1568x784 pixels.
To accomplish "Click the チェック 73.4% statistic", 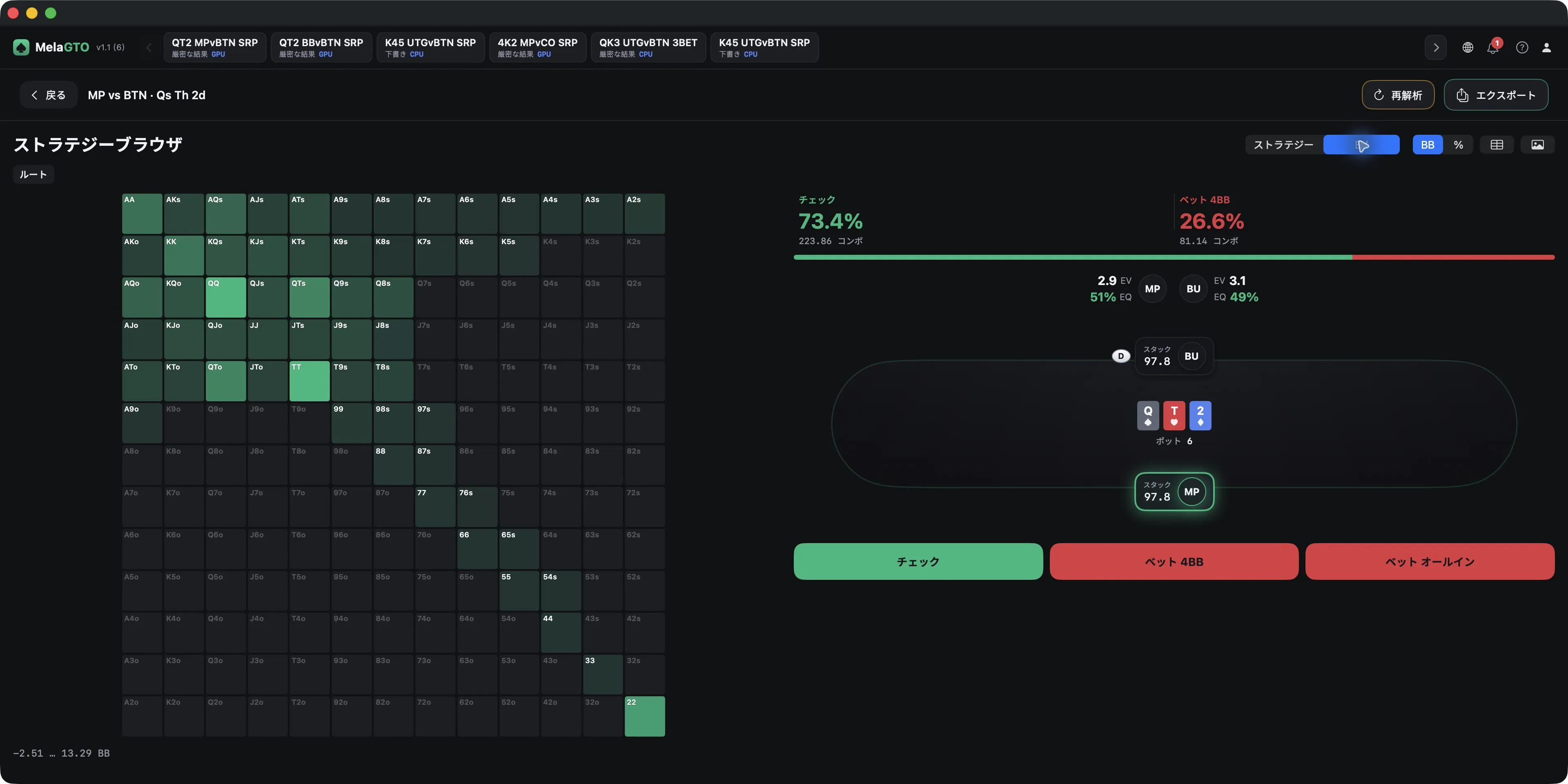I will click(830, 220).
